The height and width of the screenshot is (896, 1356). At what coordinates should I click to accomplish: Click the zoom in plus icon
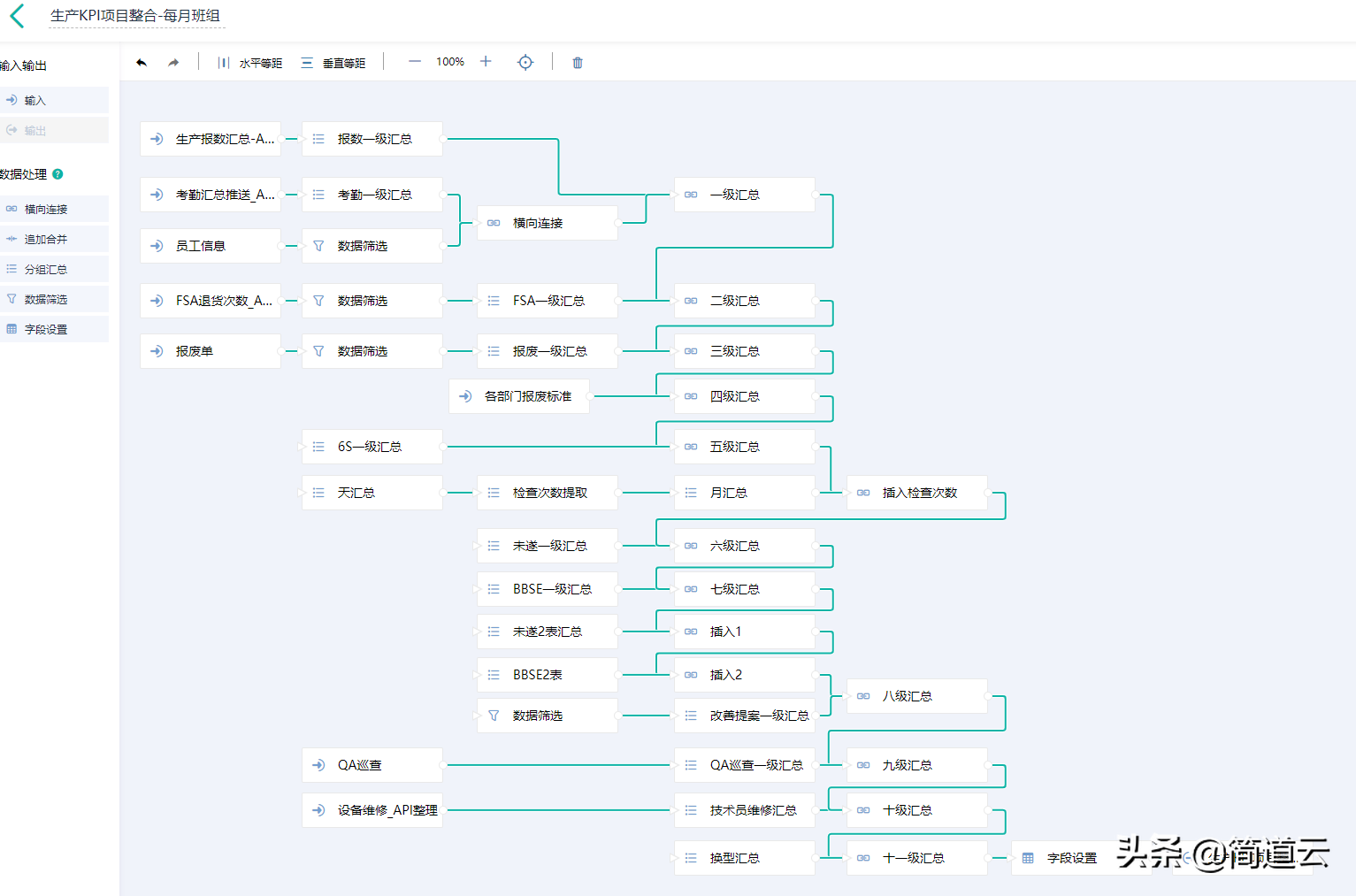click(486, 62)
